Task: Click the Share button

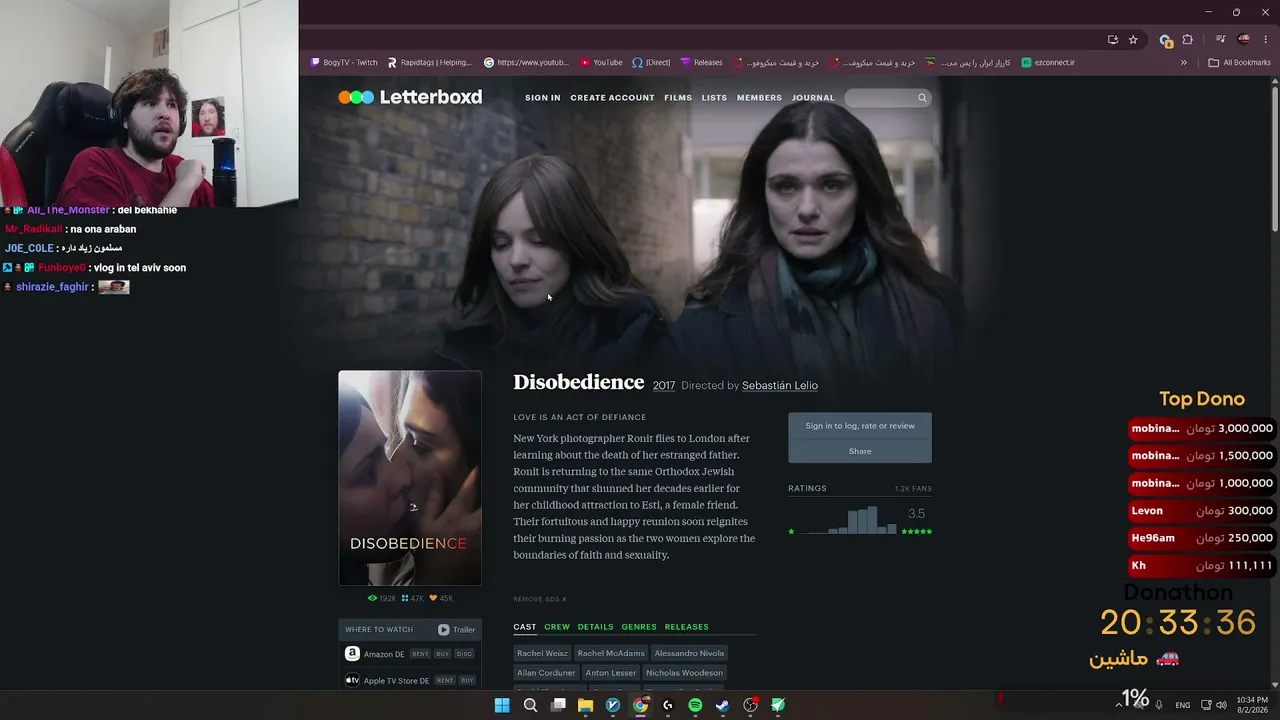Action: pyautogui.click(x=860, y=451)
